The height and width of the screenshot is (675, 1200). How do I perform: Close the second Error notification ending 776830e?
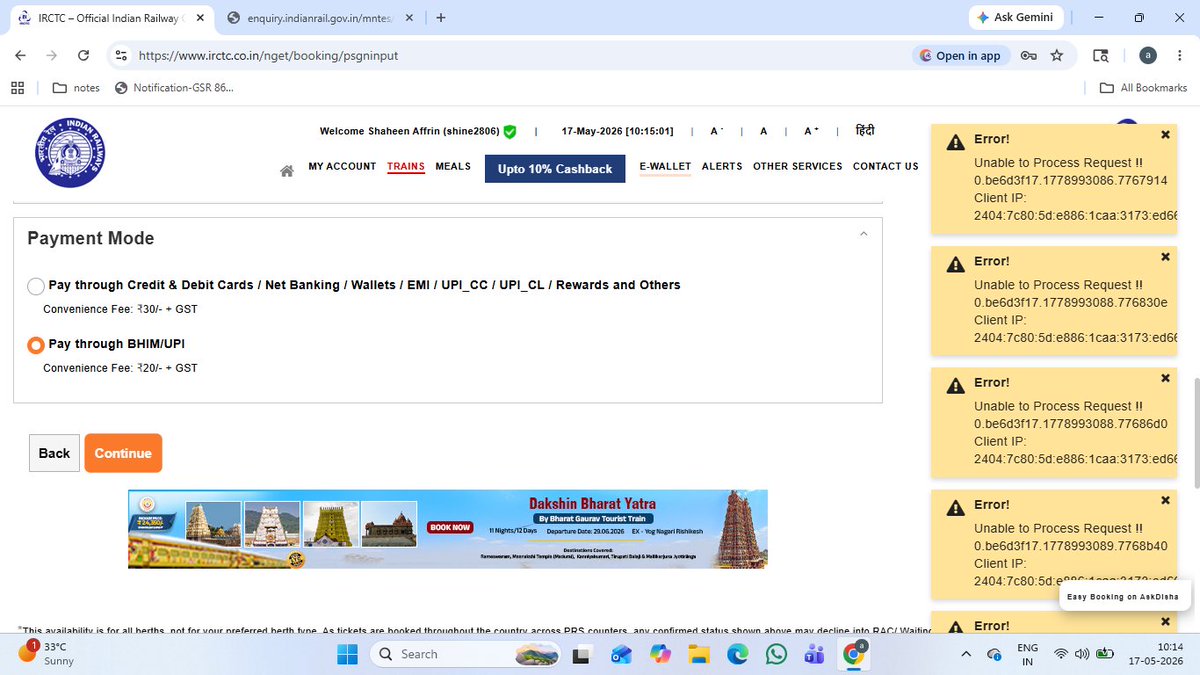tap(1165, 257)
